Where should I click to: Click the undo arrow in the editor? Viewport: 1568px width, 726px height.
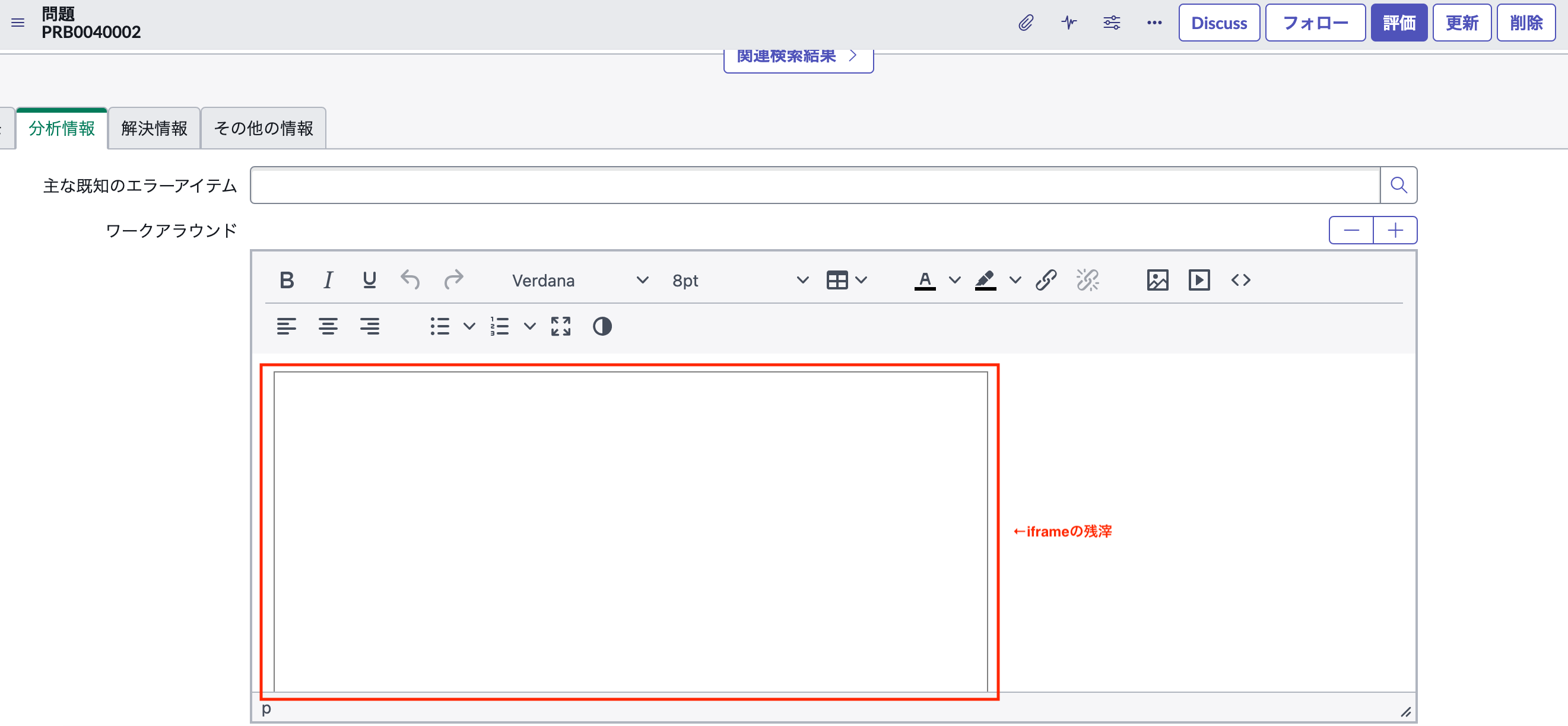[x=410, y=280]
